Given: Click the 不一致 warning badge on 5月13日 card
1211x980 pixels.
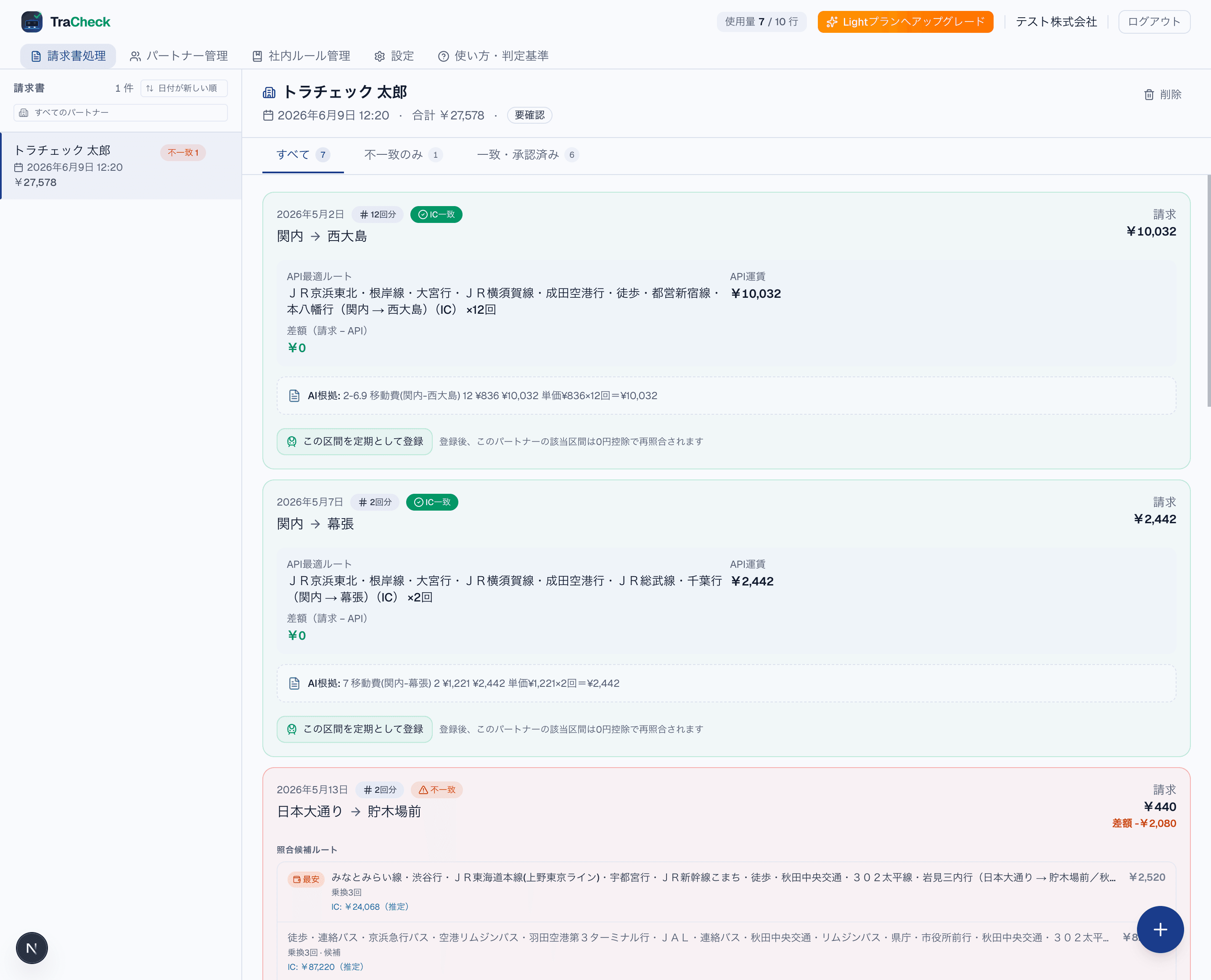Looking at the screenshot, I should pyautogui.click(x=437, y=790).
